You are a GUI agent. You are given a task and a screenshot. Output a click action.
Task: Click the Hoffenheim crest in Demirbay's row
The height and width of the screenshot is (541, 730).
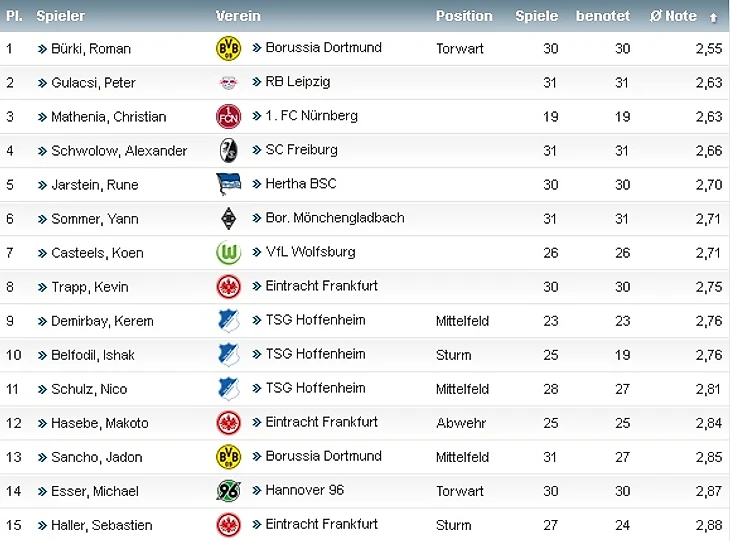point(228,320)
